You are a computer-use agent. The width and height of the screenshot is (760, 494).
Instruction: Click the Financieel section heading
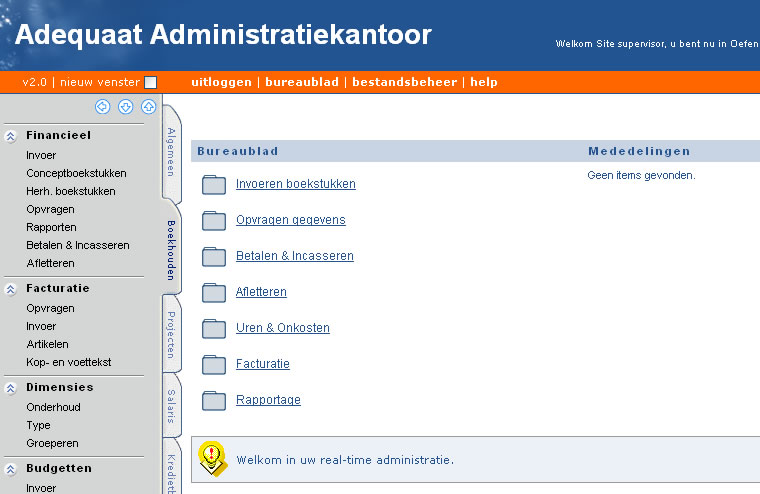[58, 135]
